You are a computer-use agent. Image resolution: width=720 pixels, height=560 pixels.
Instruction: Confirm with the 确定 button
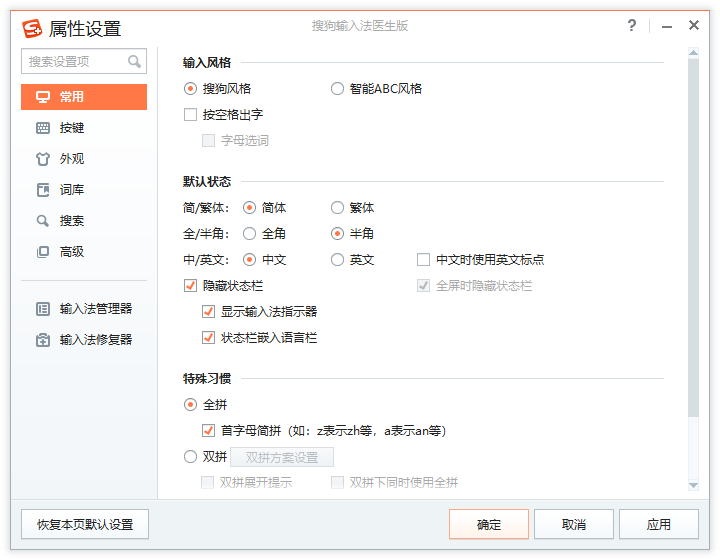pyautogui.click(x=489, y=524)
